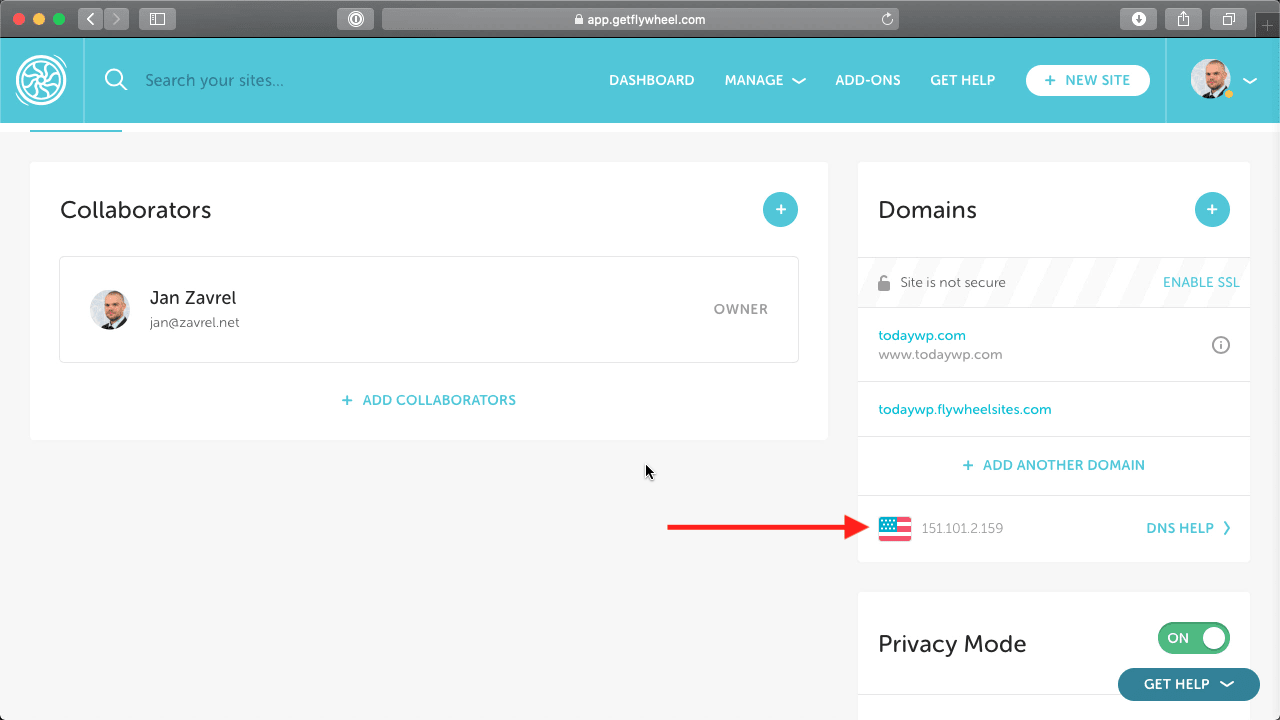The height and width of the screenshot is (720, 1280).
Task: Click the OWNER role label
Action: [741, 309]
